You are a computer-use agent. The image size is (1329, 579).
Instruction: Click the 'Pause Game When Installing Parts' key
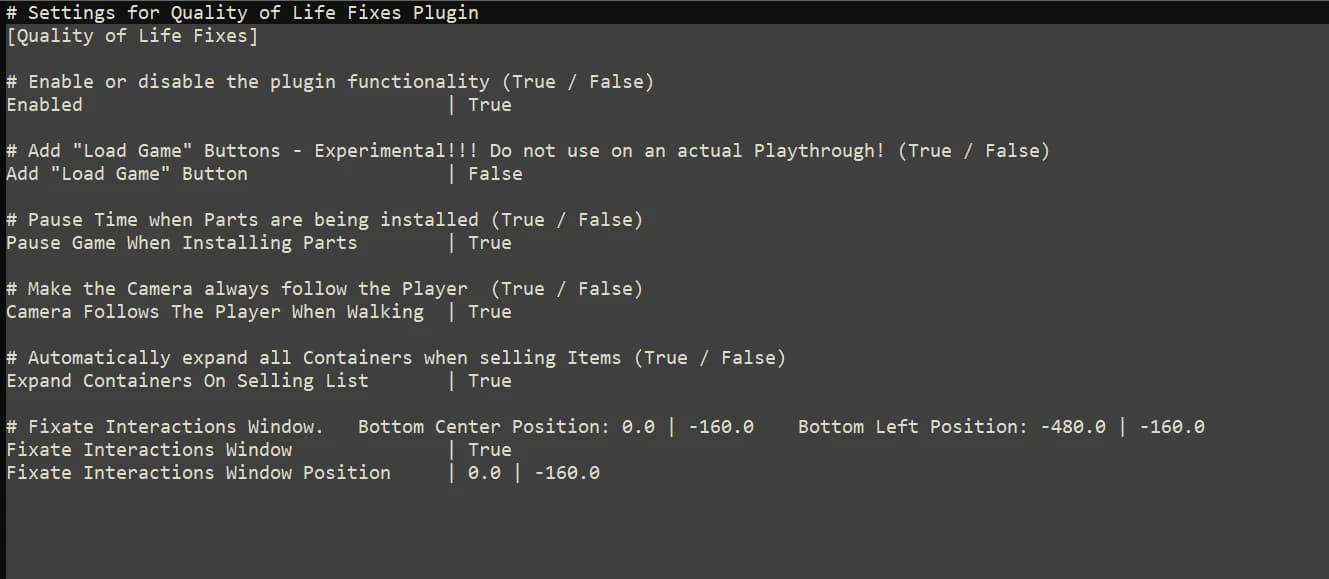181,243
